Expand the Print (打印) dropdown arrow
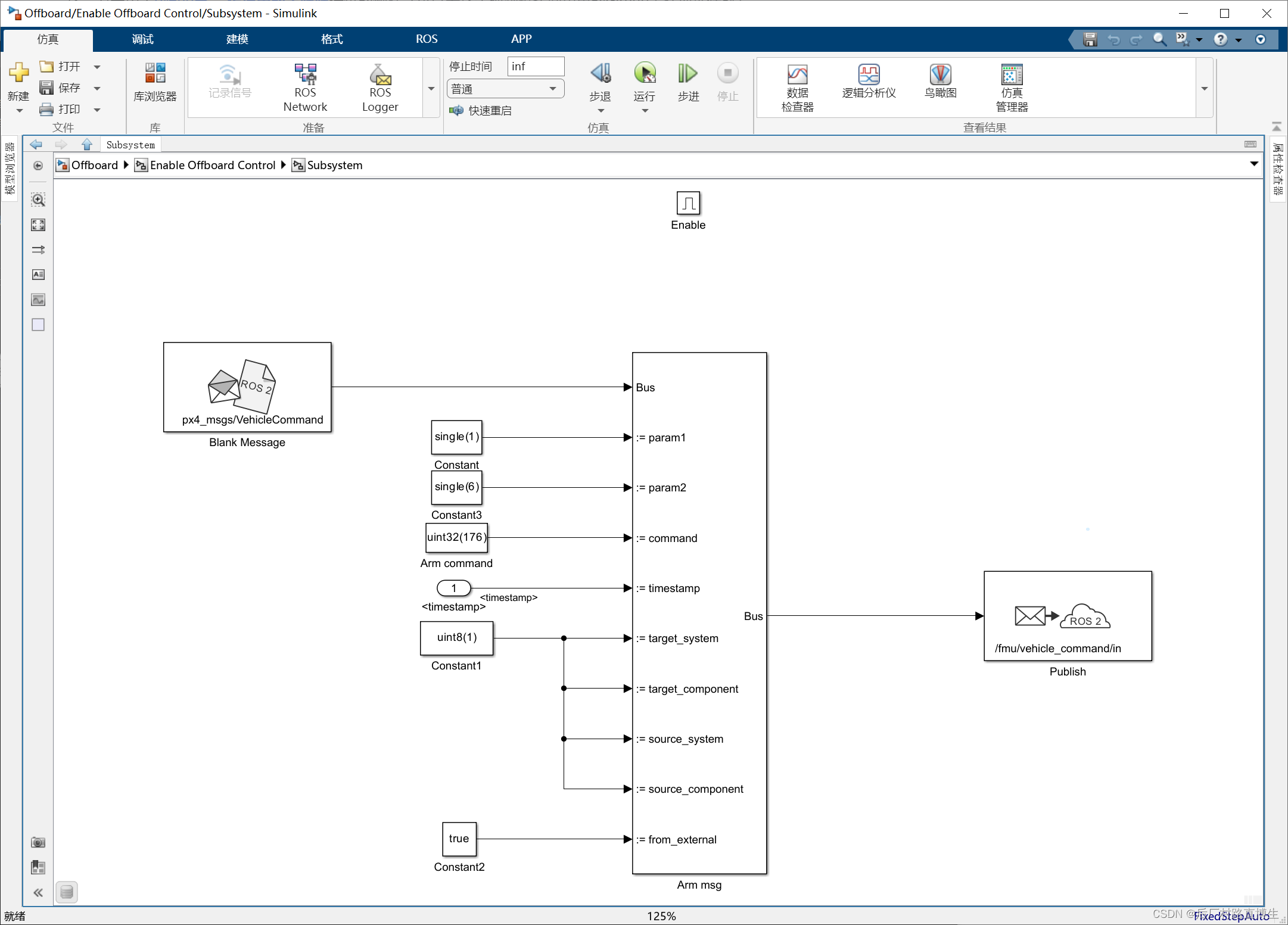 pyautogui.click(x=97, y=110)
